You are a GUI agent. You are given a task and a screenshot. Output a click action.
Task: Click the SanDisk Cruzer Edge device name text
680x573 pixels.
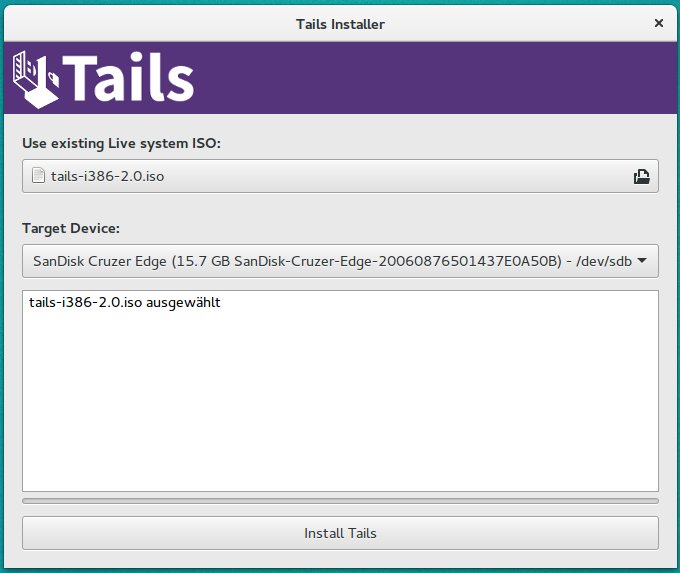click(x=332, y=261)
